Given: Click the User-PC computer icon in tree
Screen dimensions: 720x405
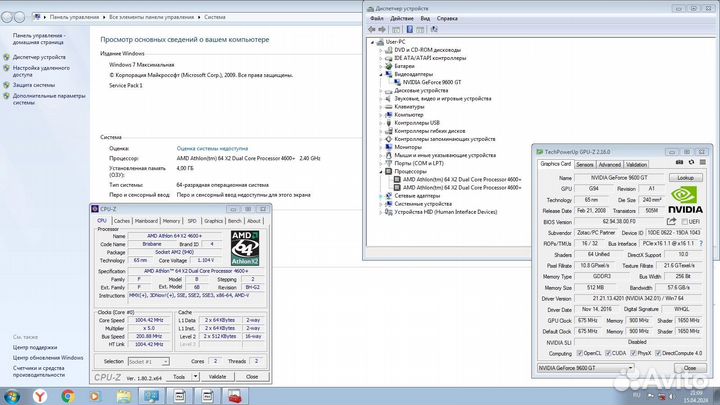Looking at the screenshot, I should point(380,42).
